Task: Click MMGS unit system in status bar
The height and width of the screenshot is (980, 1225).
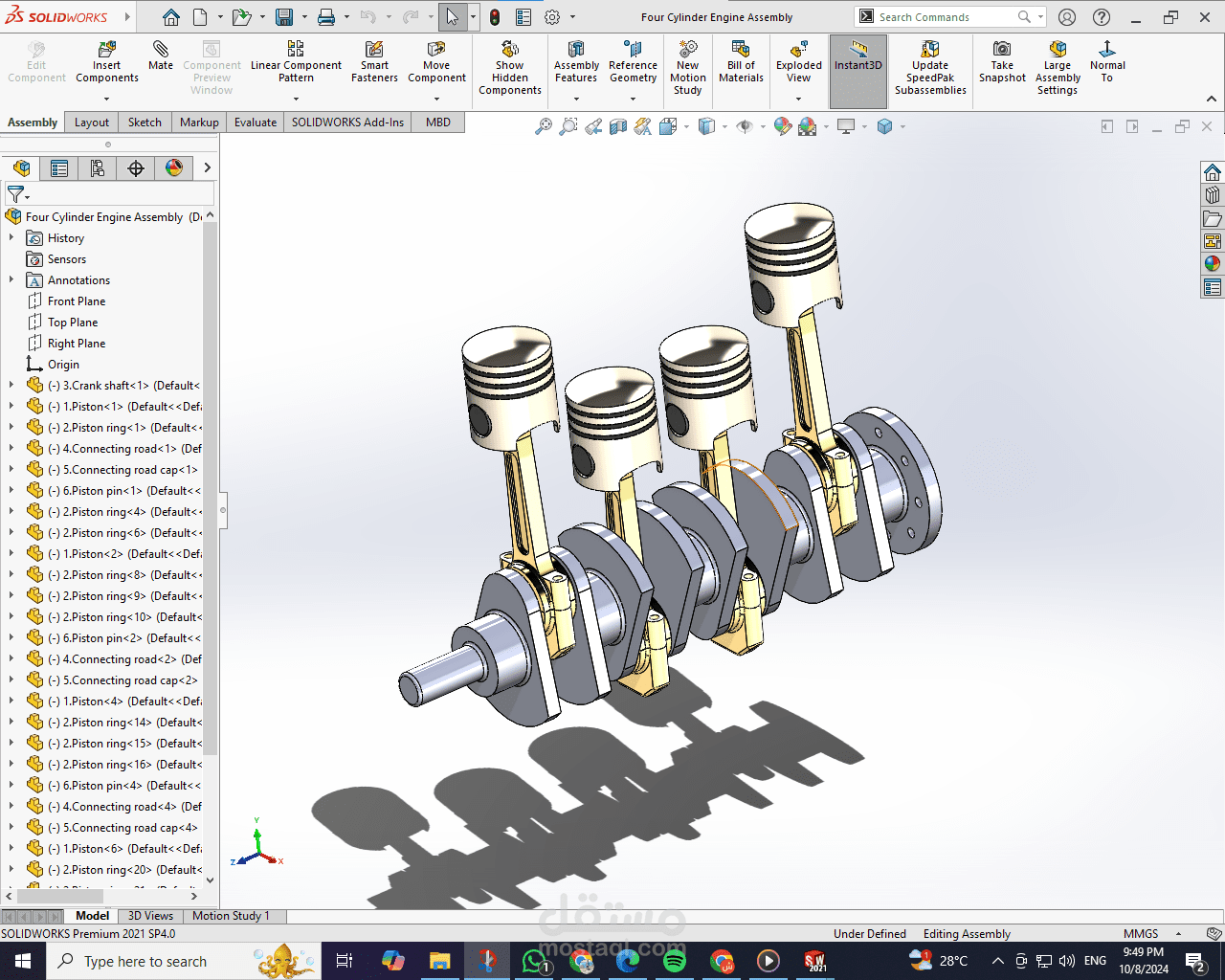Action: click(1141, 934)
